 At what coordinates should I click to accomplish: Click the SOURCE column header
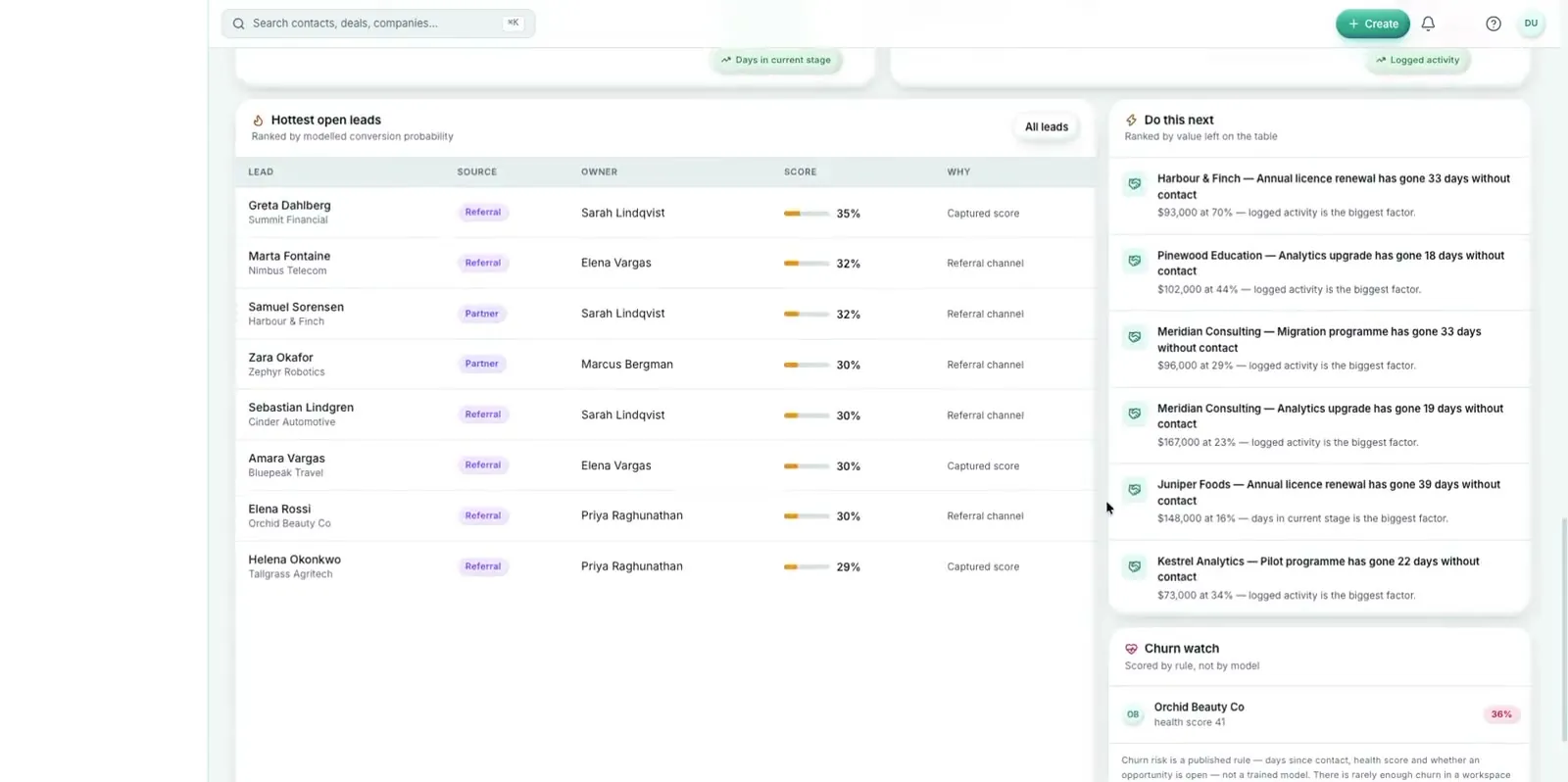click(477, 172)
